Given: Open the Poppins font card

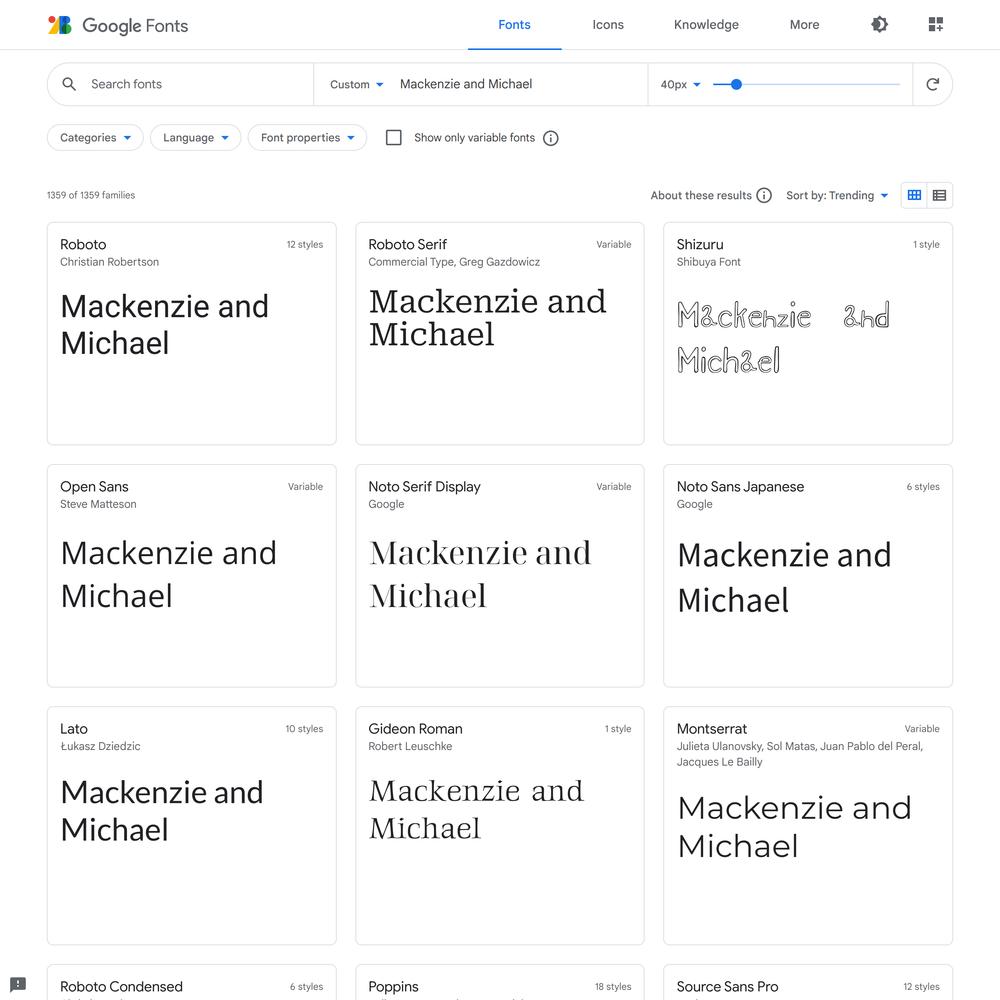Looking at the screenshot, I should 499,983.
